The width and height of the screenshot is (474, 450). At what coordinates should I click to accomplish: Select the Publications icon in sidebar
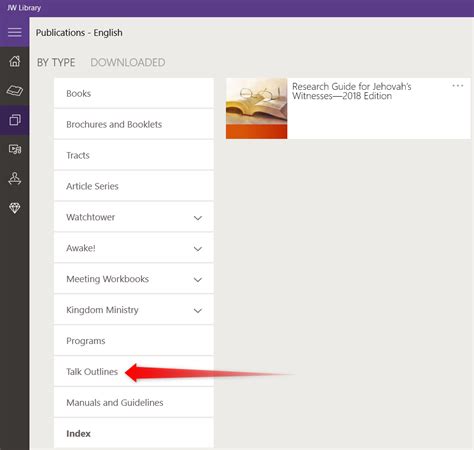(15, 120)
